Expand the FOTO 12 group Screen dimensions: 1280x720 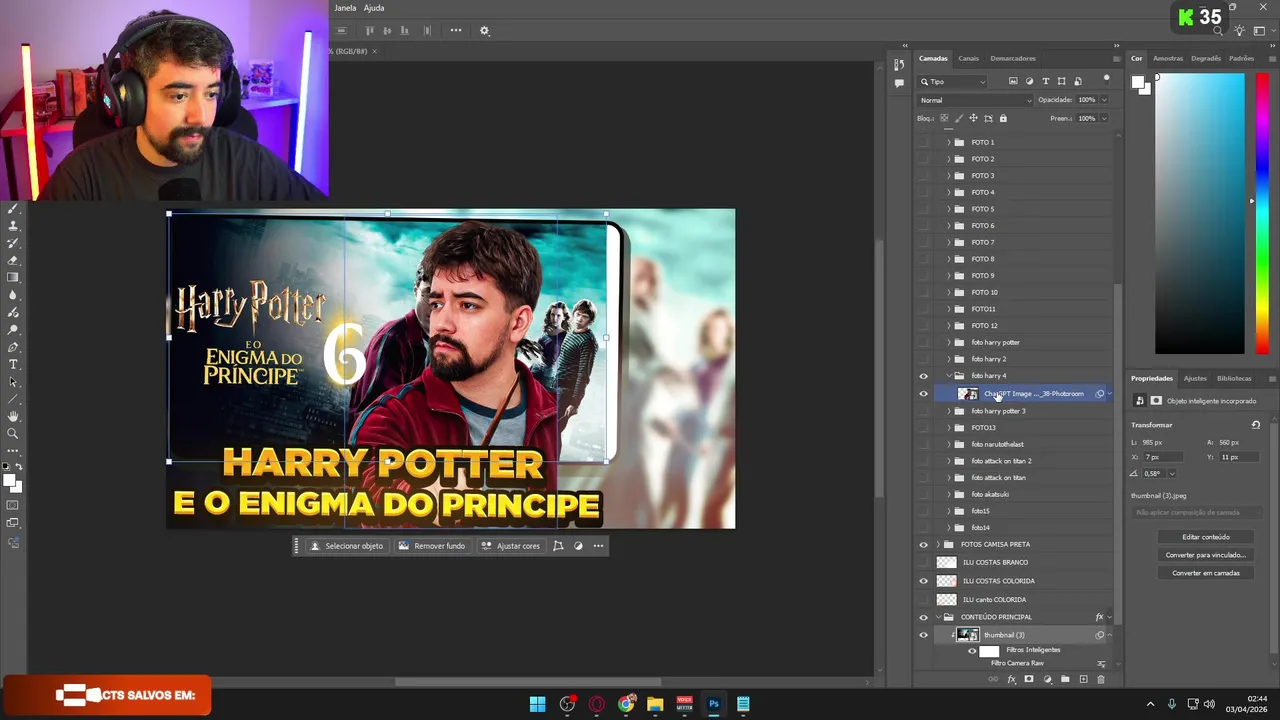pyautogui.click(x=948, y=326)
